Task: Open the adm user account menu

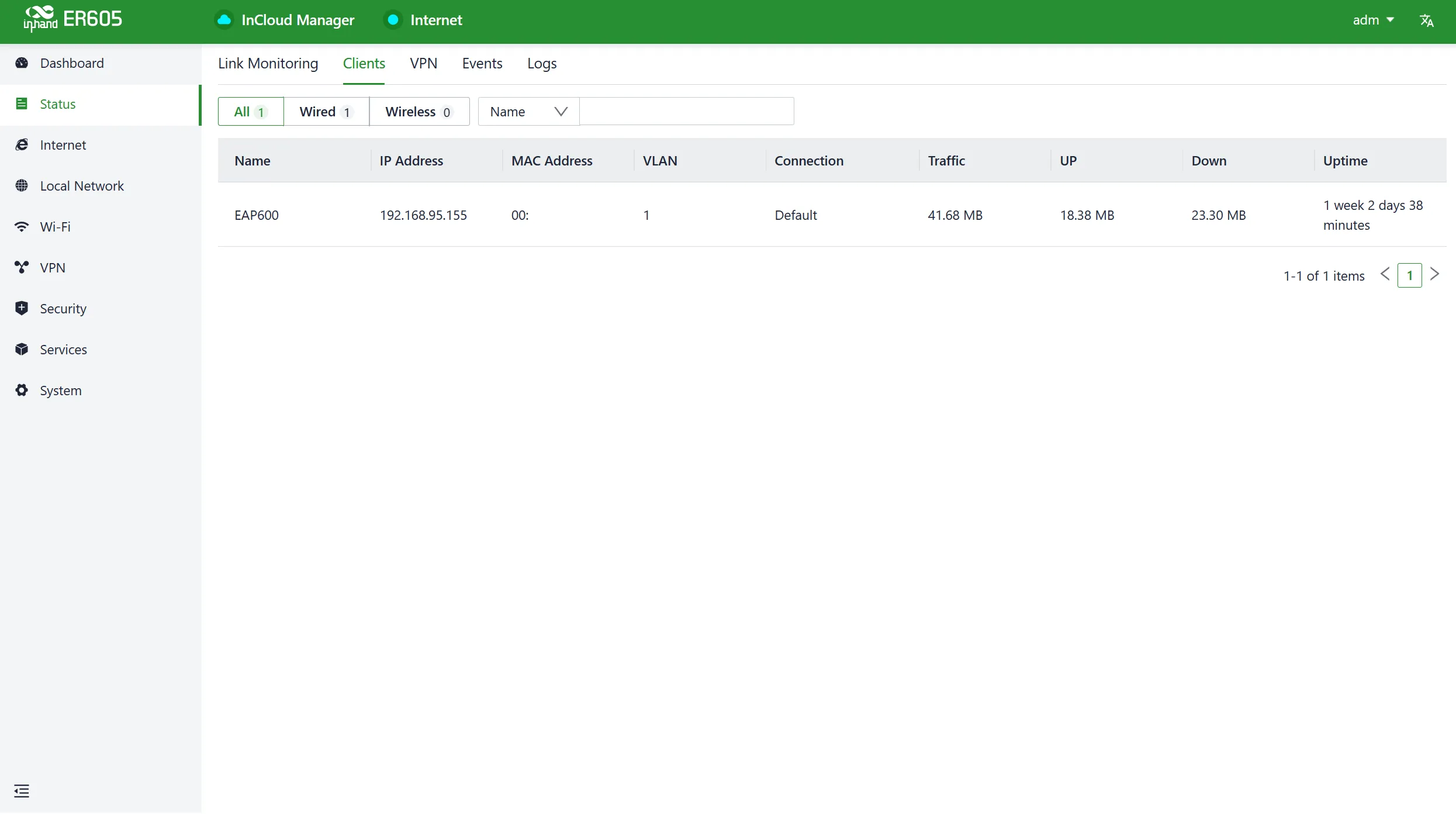Action: (1373, 20)
